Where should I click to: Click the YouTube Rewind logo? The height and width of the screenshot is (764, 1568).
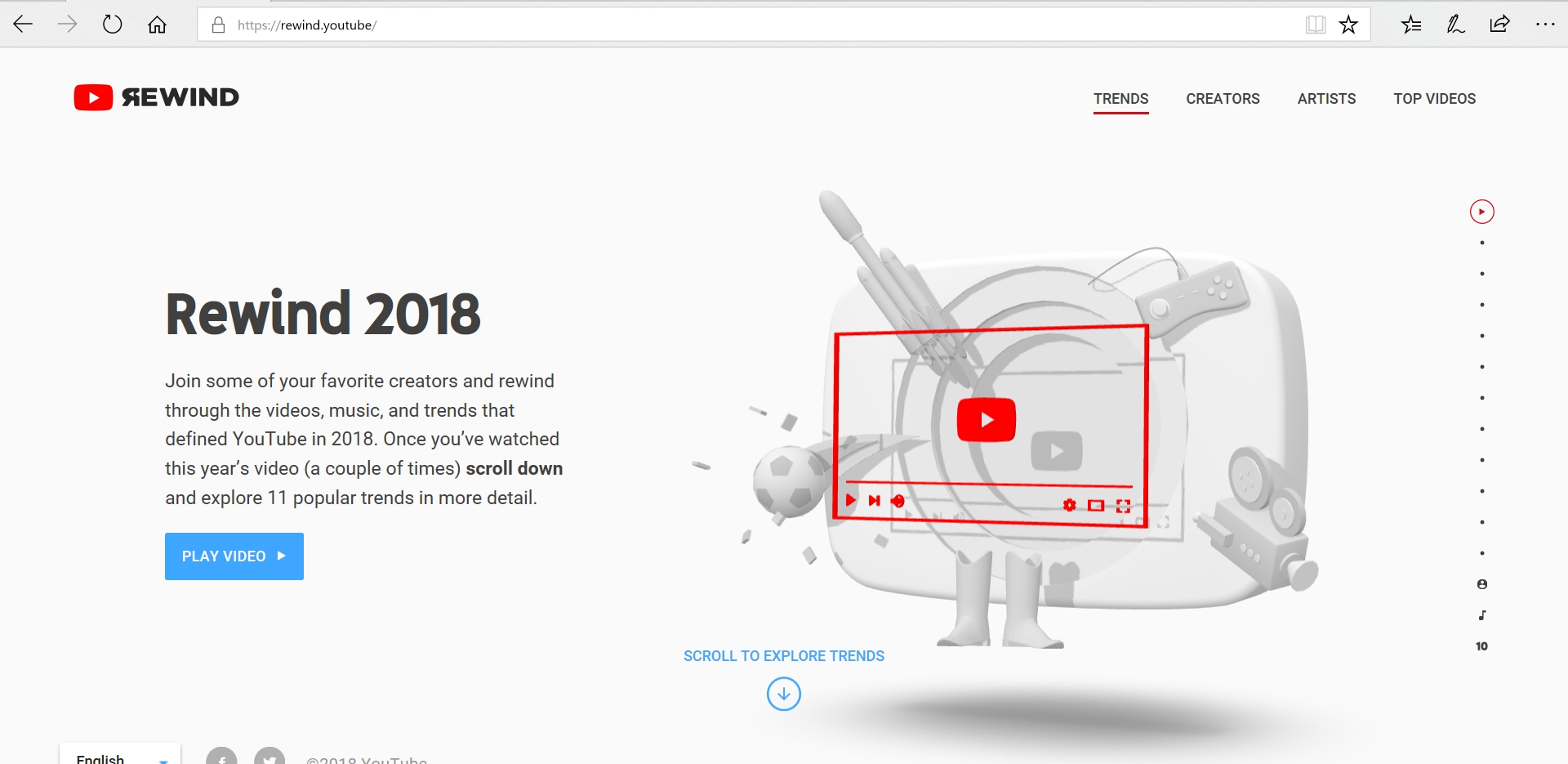tap(155, 96)
